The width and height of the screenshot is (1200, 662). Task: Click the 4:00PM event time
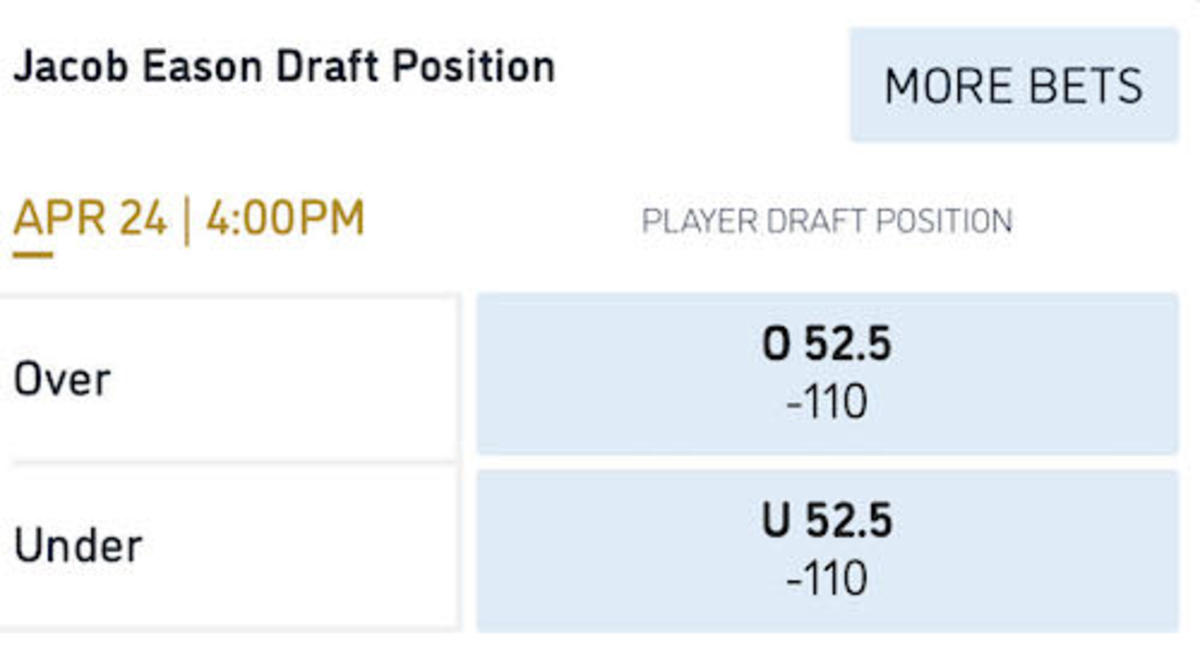[285, 220]
